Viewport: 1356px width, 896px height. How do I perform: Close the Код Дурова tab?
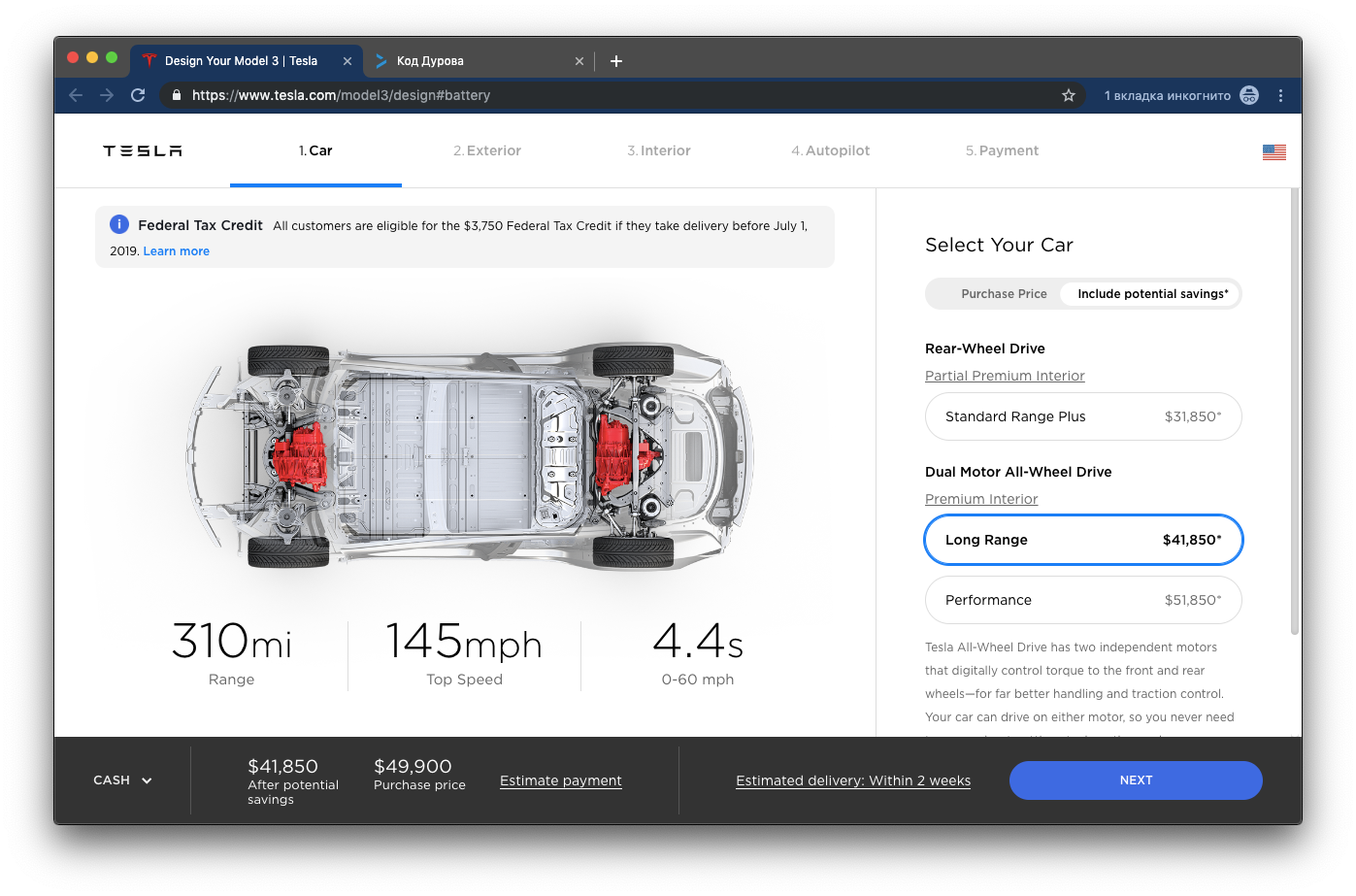pyautogui.click(x=579, y=61)
